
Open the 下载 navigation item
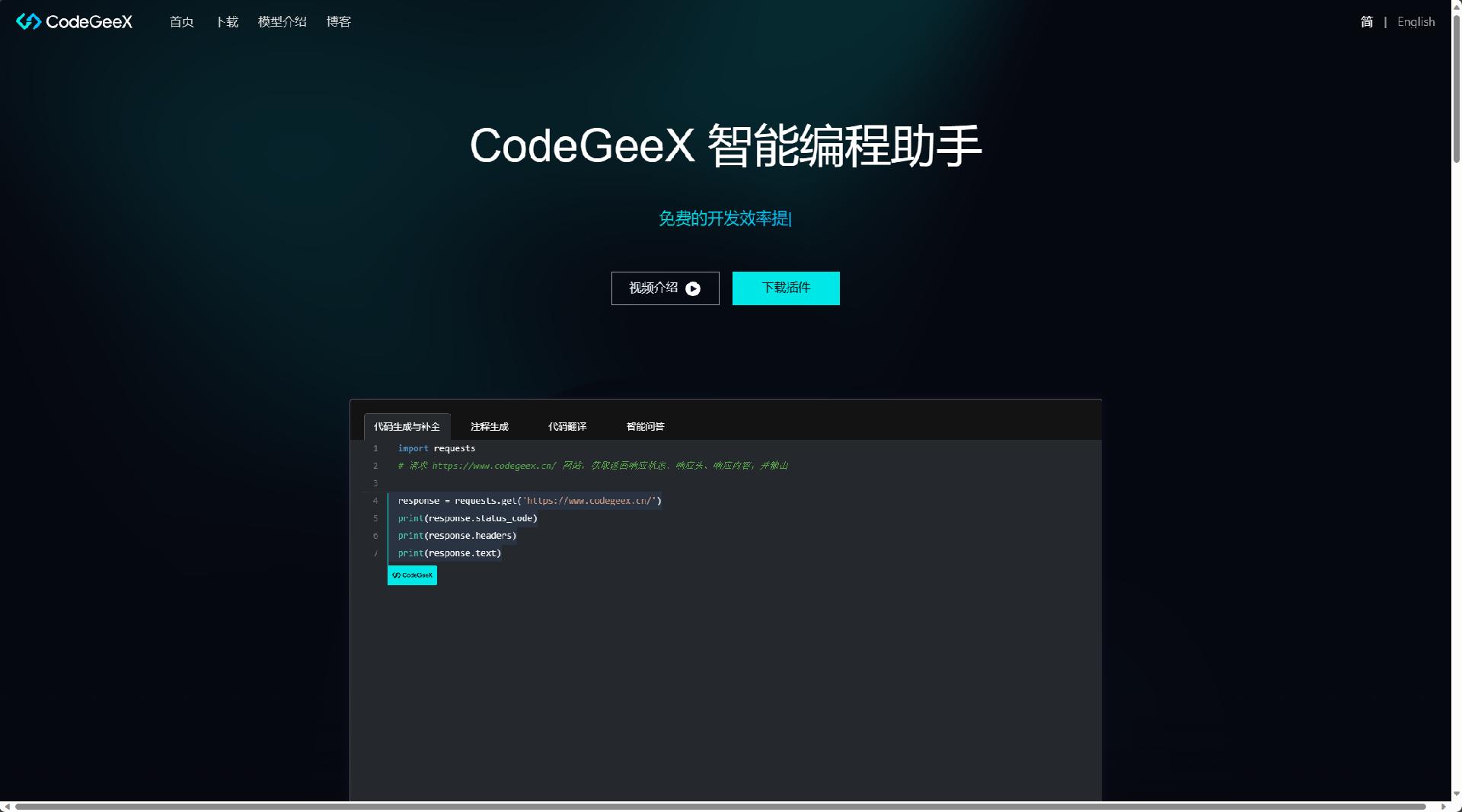pyautogui.click(x=226, y=22)
